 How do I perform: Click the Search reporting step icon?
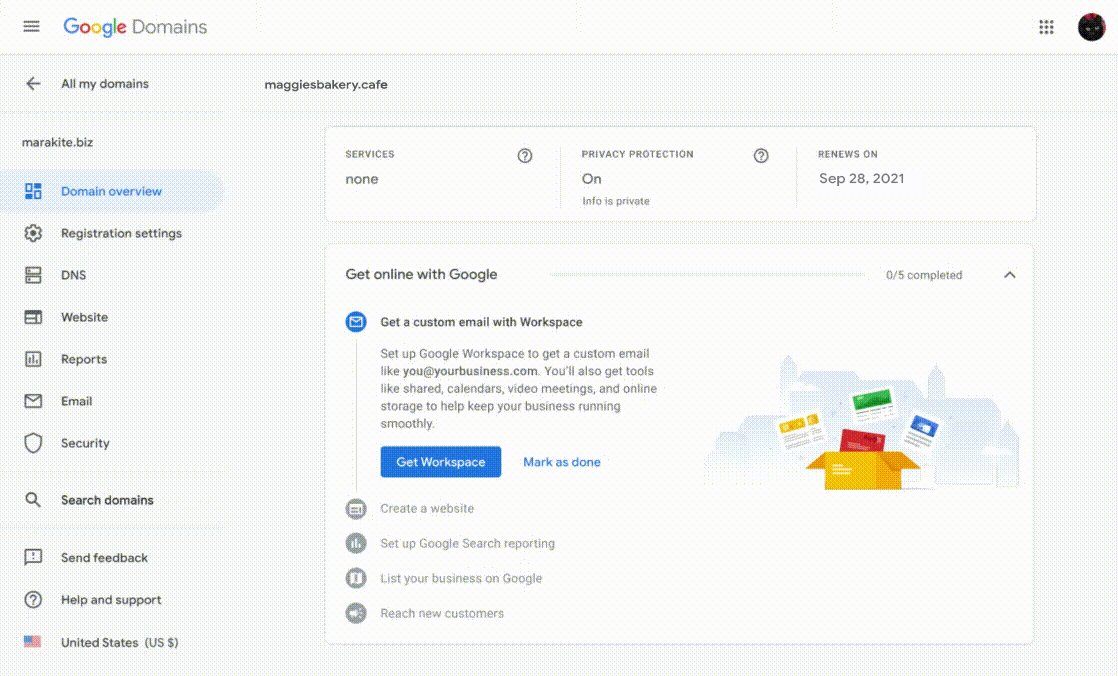coord(356,543)
